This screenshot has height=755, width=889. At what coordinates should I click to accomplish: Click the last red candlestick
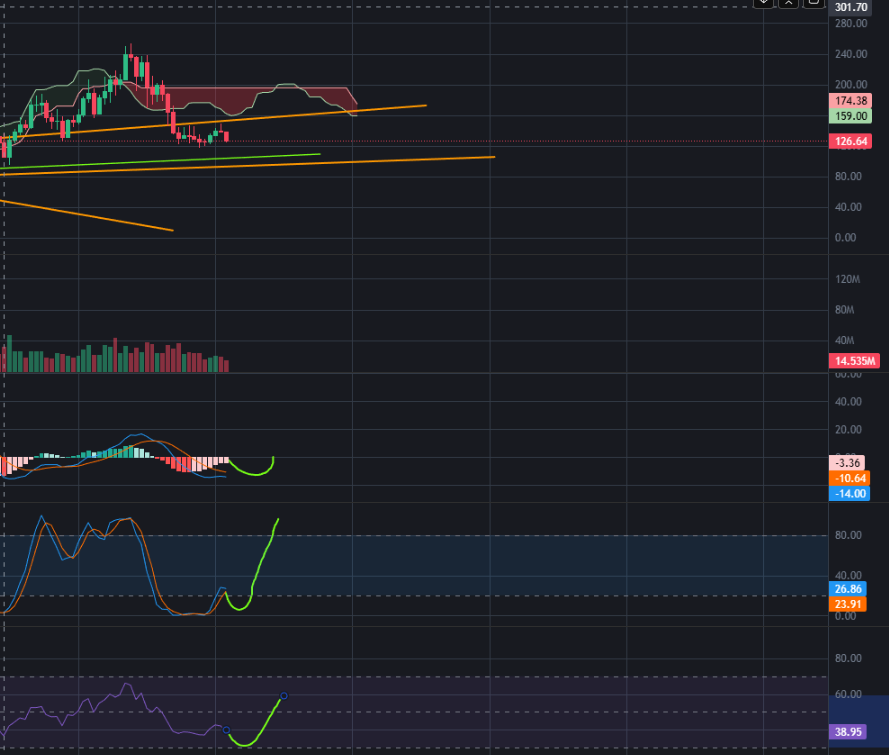(228, 136)
